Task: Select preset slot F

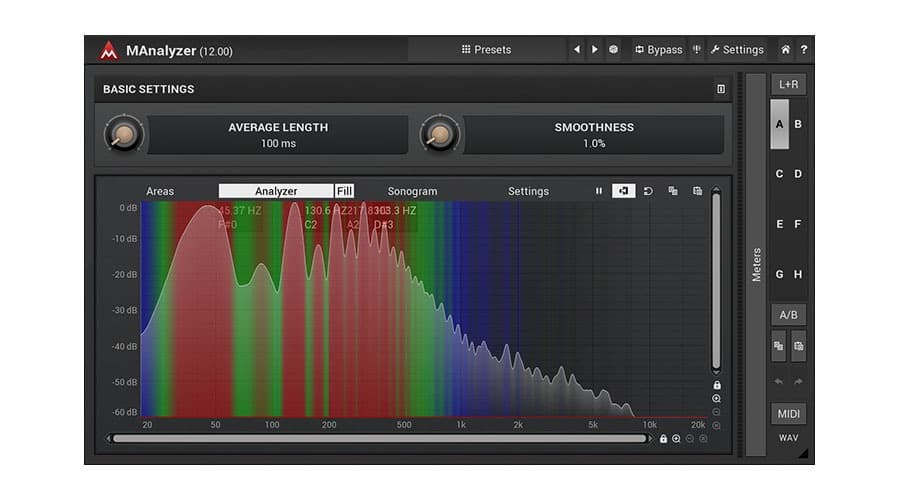Action: point(798,224)
